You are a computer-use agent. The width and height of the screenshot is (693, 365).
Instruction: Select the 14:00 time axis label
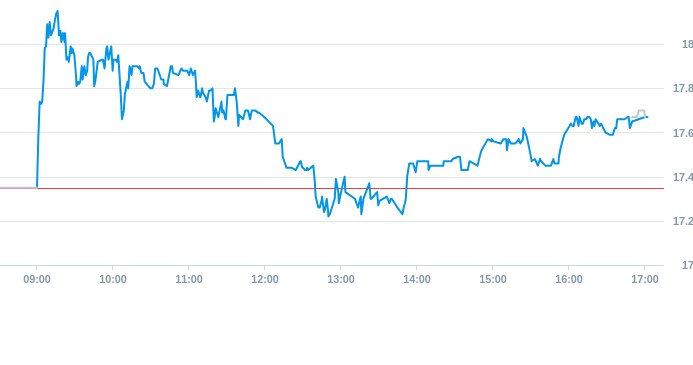coord(417,280)
